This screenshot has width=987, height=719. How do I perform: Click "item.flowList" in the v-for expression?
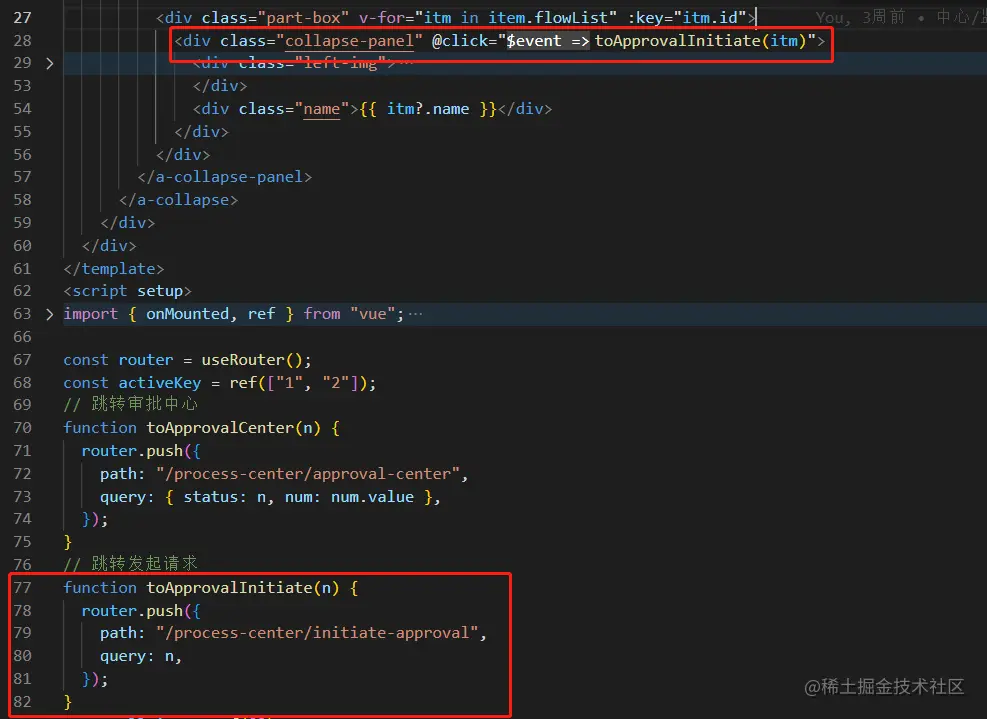pyautogui.click(x=548, y=18)
